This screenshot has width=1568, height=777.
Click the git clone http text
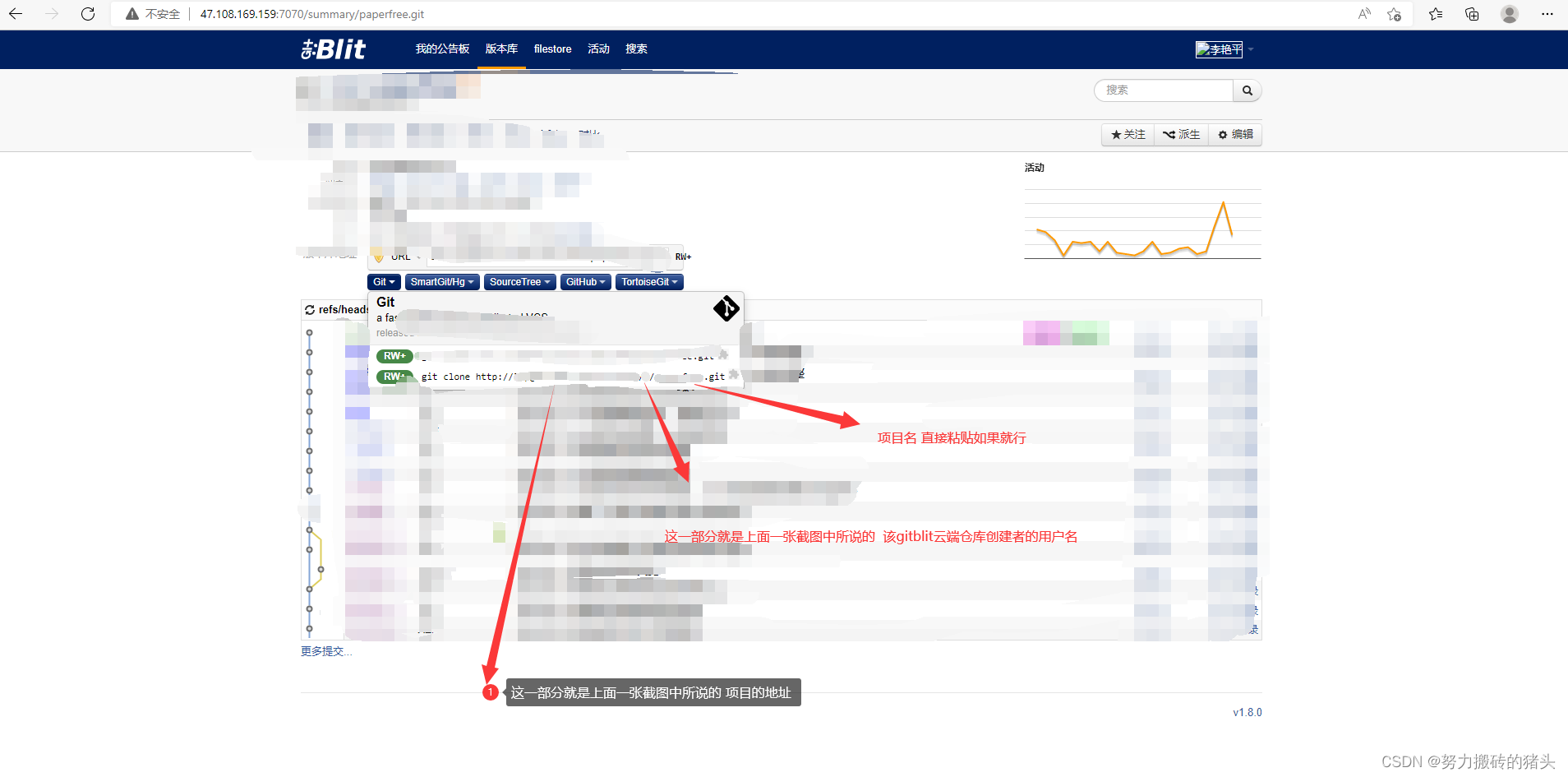pos(573,377)
